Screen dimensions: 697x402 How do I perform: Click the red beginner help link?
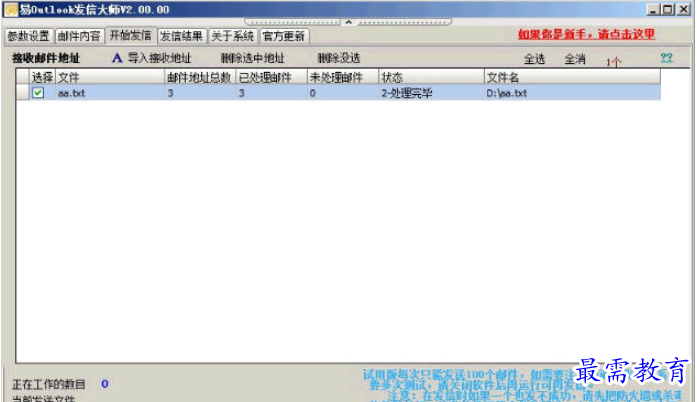point(586,34)
